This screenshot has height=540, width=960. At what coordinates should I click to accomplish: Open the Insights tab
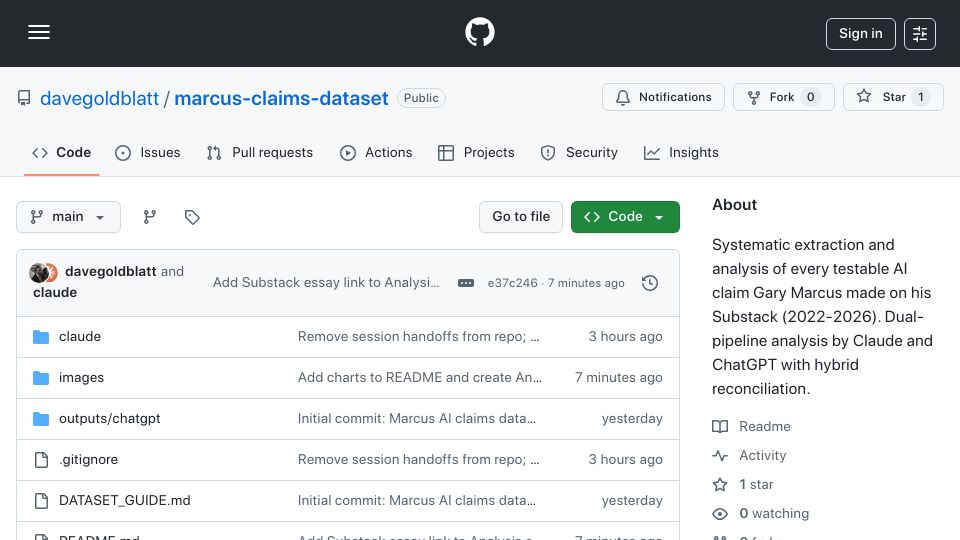pyautogui.click(x=681, y=152)
